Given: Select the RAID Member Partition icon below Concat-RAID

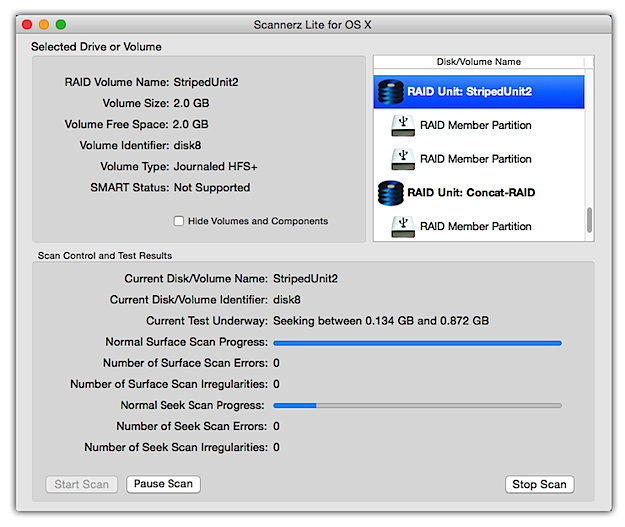Looking at the screenshot, I should point(403,227).
